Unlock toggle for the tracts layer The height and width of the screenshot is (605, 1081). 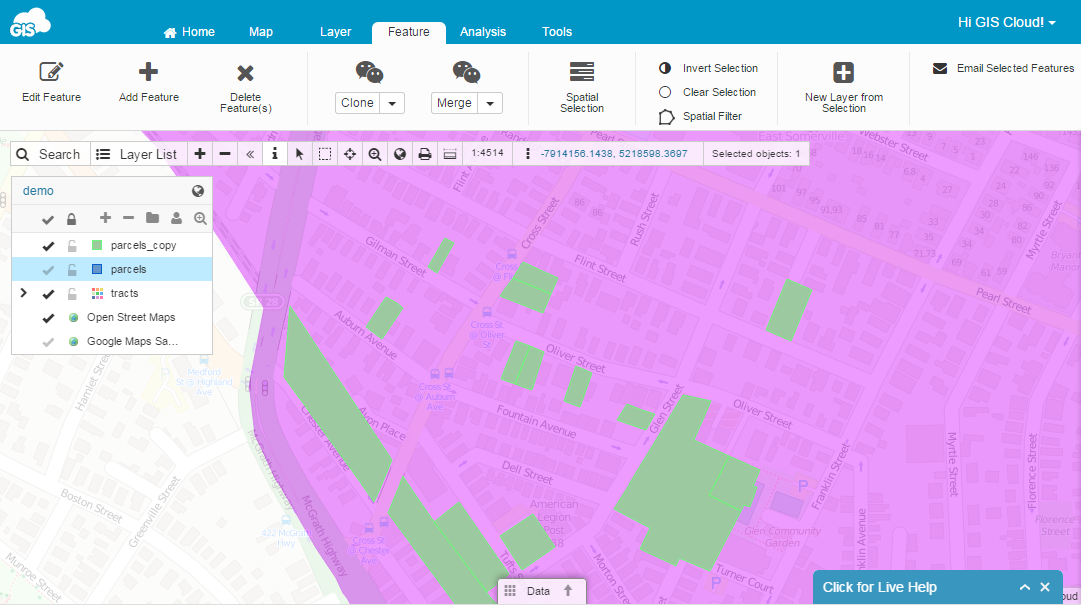71,294
